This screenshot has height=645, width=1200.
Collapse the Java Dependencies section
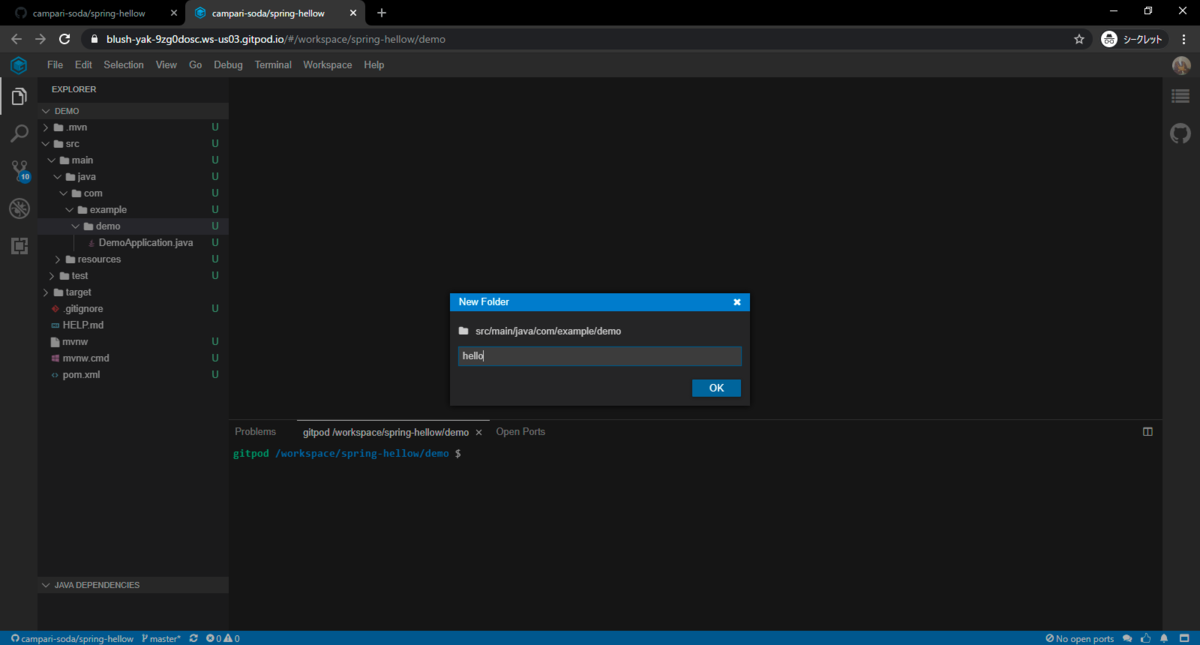click(x=45, y=585)
